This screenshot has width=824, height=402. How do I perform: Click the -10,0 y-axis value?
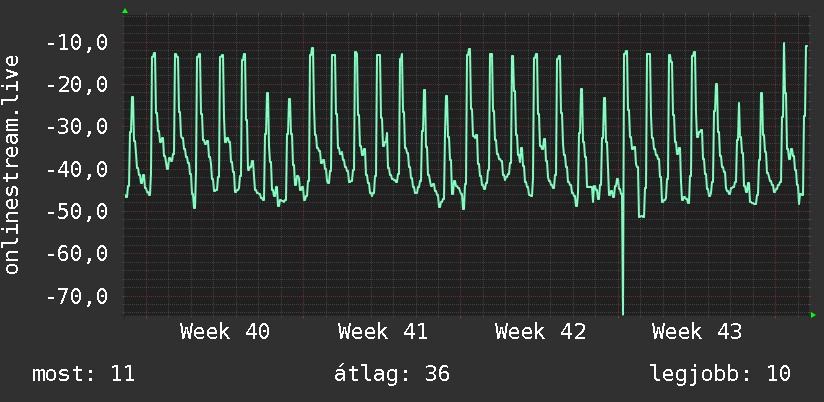coord(77,43)
